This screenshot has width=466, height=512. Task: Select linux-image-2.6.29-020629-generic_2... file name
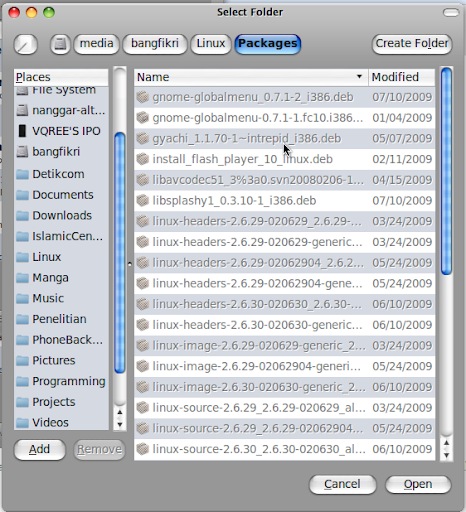(259, 345)
